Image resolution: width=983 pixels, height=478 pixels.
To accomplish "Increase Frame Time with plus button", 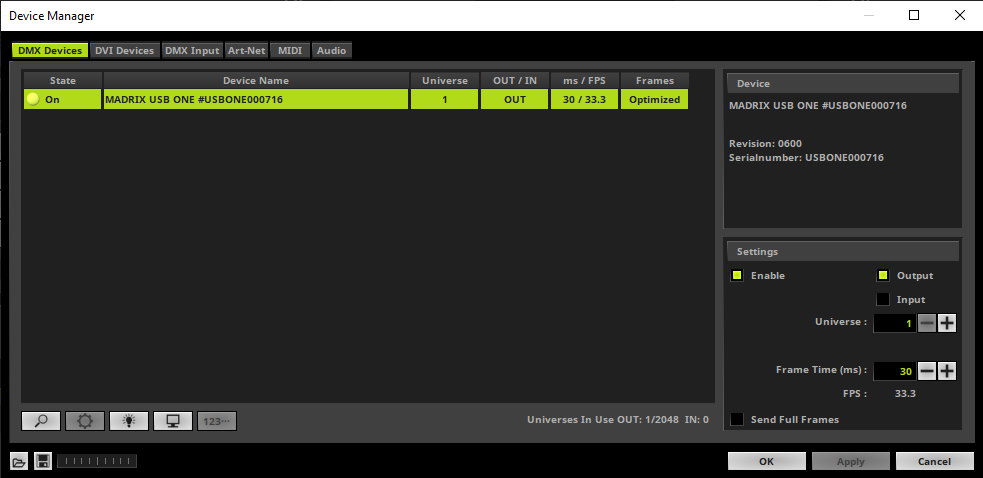I will [x=947, y=371].
